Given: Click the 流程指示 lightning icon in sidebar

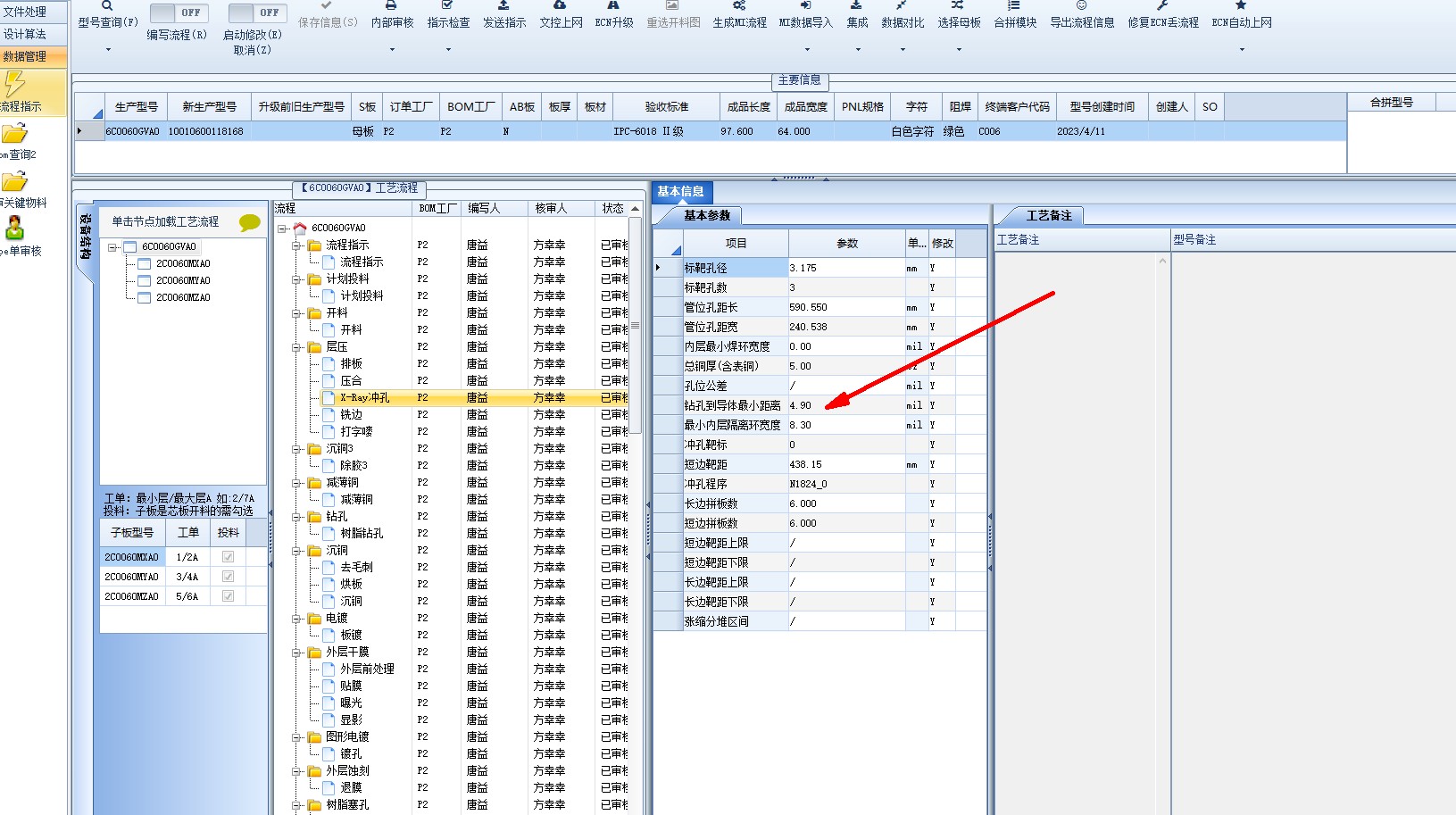Looking at the screenshot, I should click(x=14, y=84).
